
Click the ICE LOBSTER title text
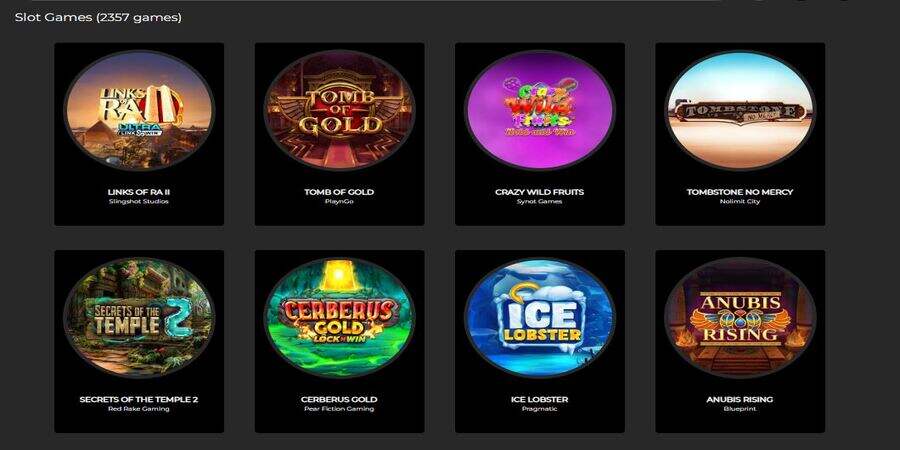[540, 399]
